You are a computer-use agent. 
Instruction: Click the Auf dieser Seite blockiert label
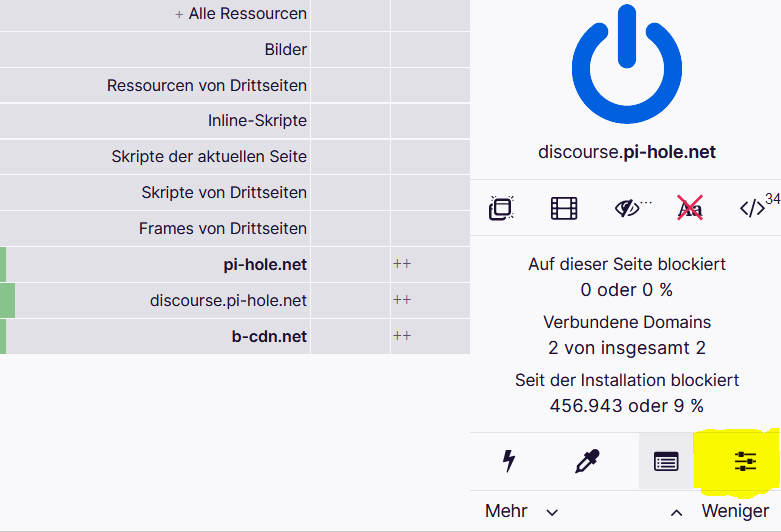(x=627, y=264)
